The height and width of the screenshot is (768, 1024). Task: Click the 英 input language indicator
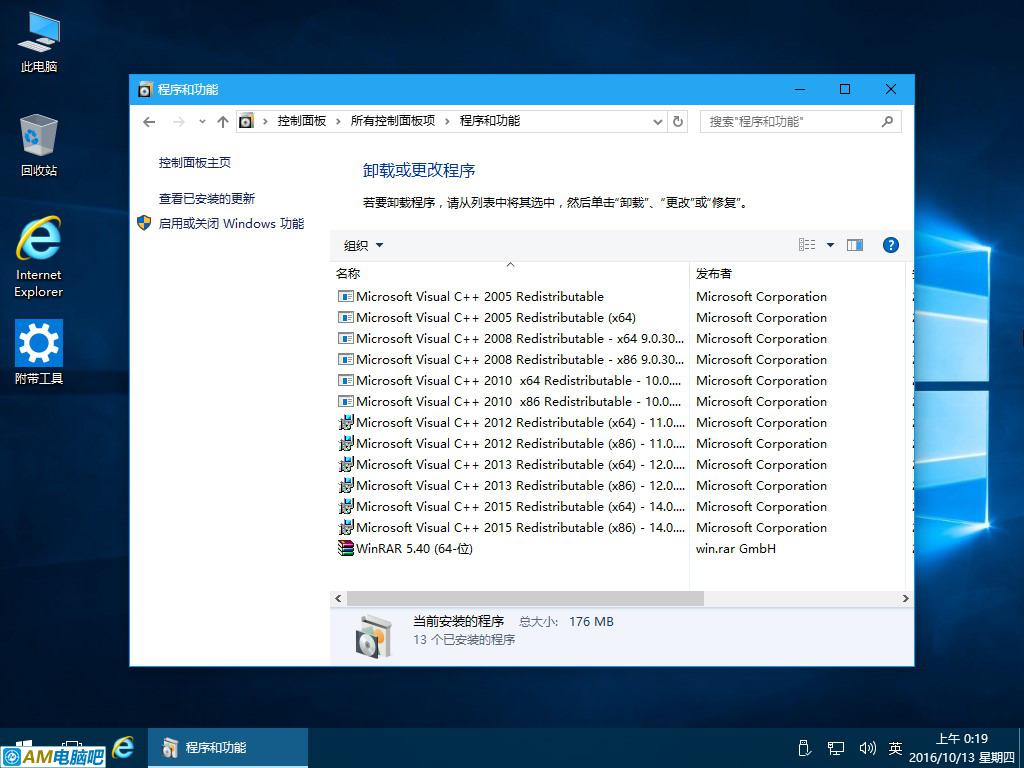click(895, 748)
